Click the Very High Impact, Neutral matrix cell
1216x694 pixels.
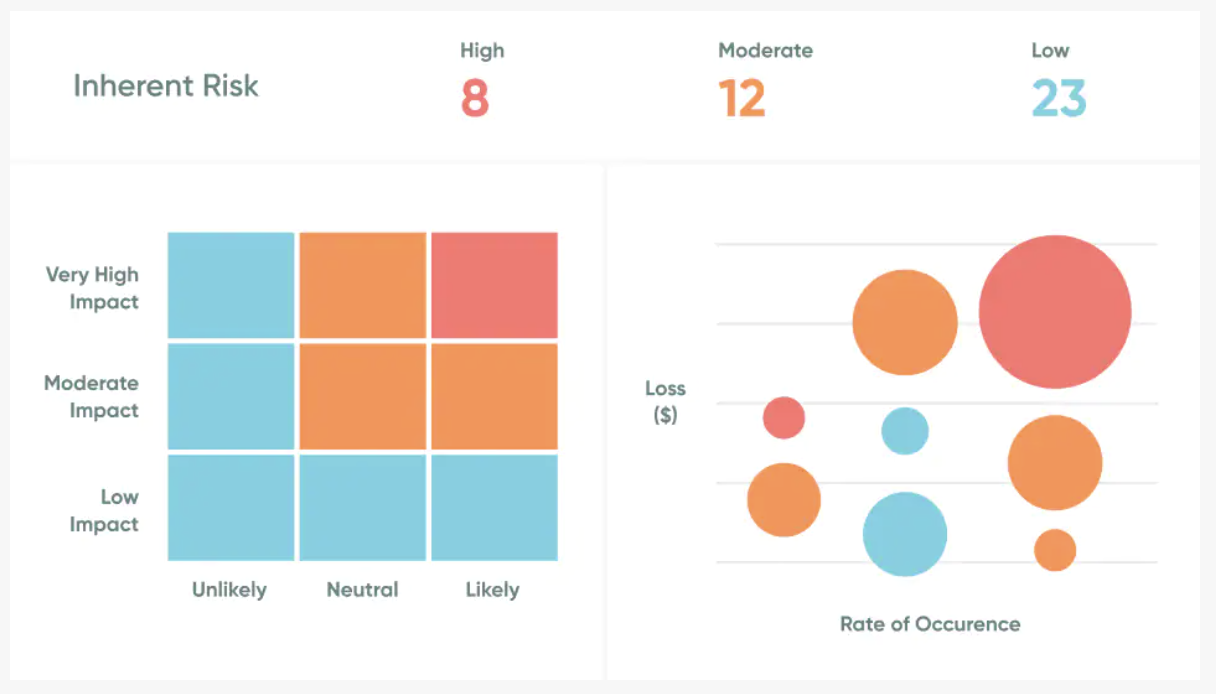[362, 285]
